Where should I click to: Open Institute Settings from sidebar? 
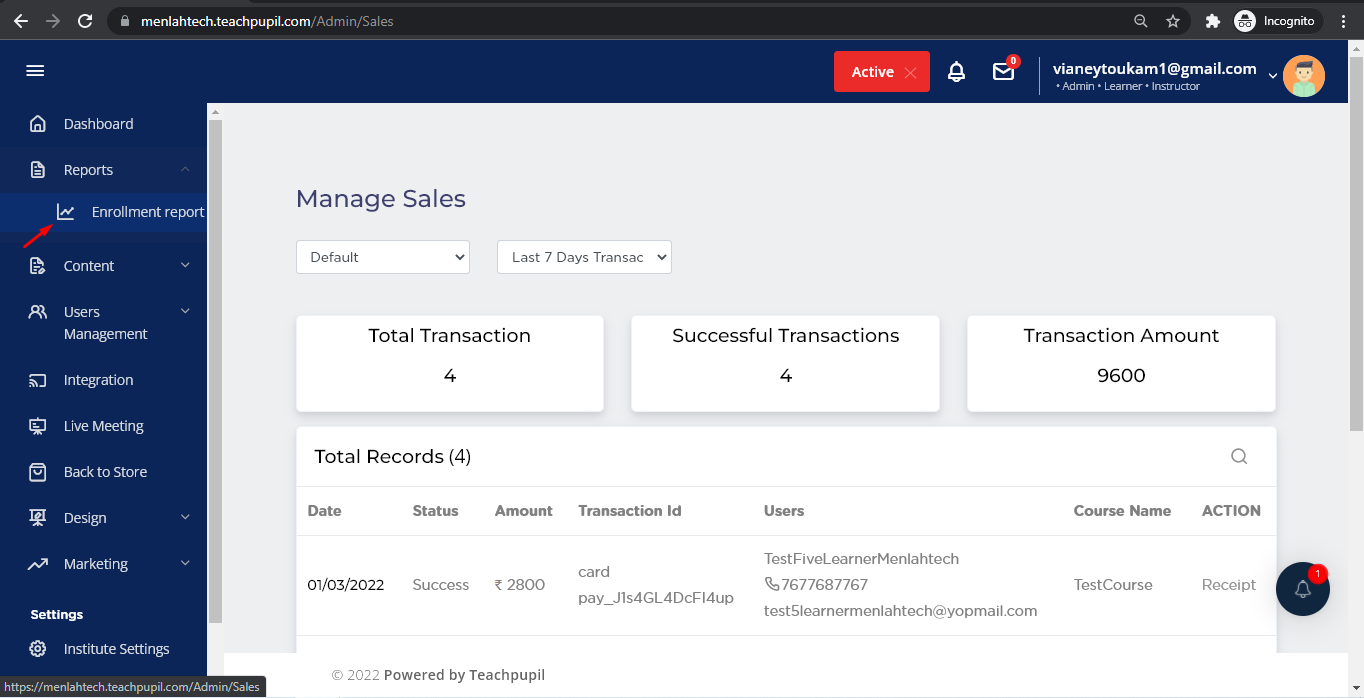(x=116, y=649)
